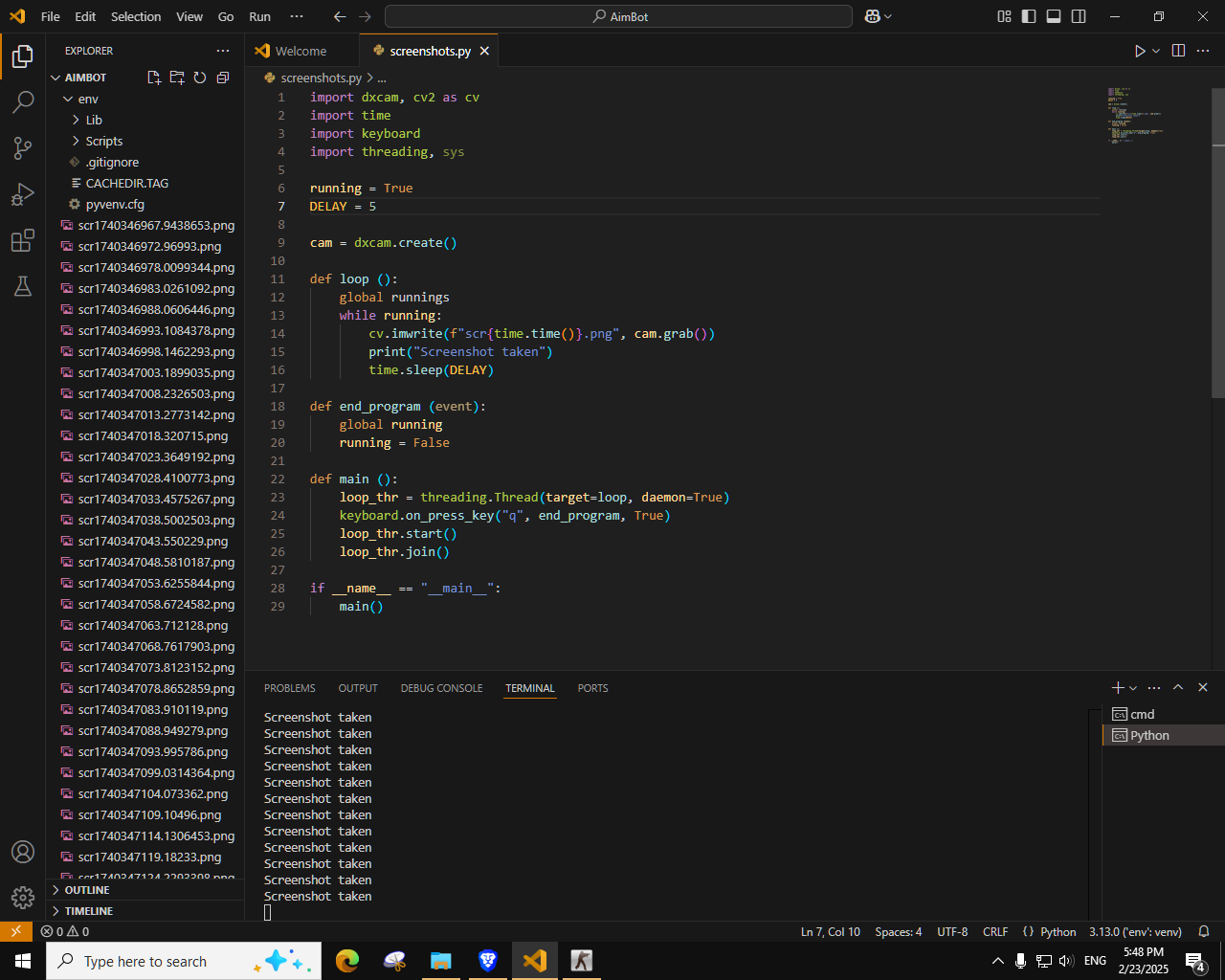
Task: Change the CRLF line ending setting
Action: (x=995, y=931)
